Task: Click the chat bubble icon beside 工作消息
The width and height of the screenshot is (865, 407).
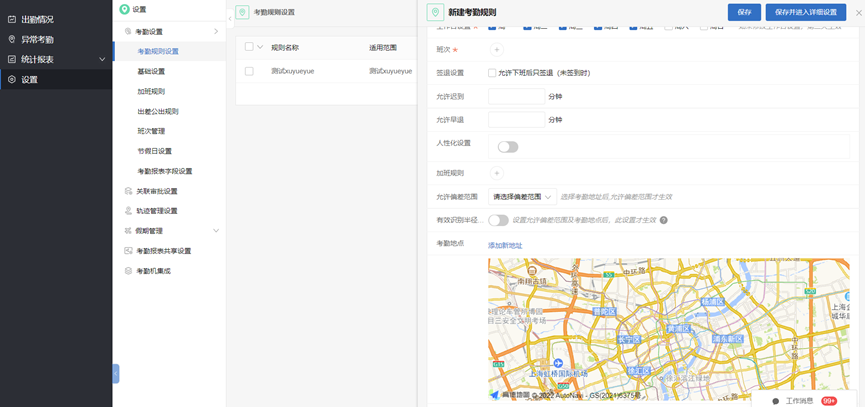Action: (776, 401)
